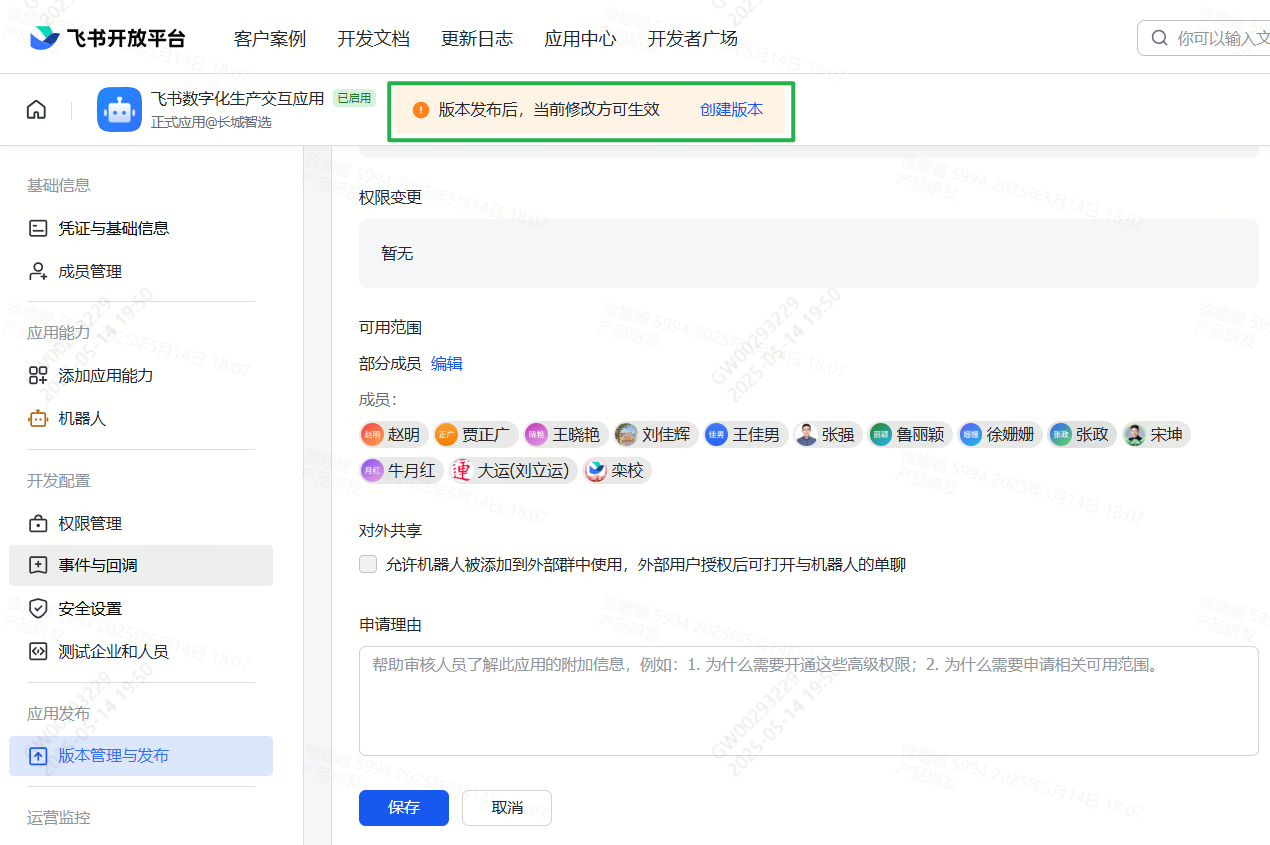
Task: Open 应用中心 in top navigation
Action: [x=580, y=39]
